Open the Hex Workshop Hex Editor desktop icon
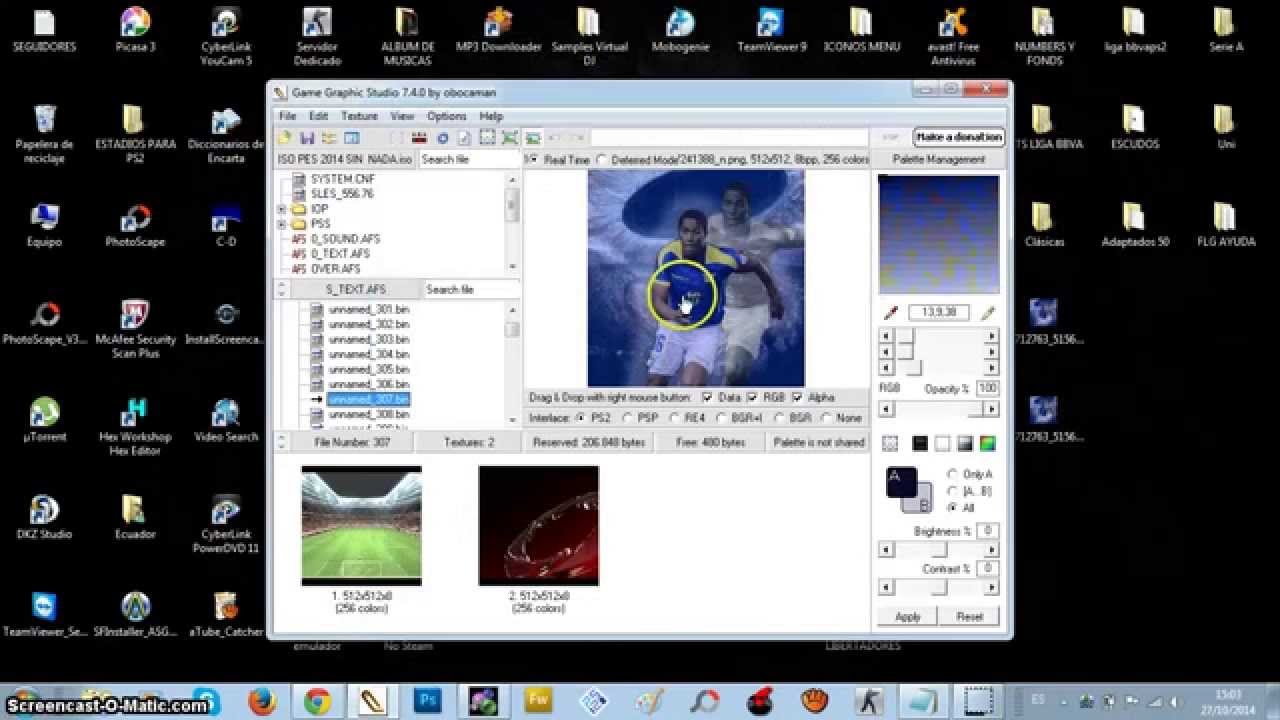Viewport: 1280px width, 720px height. click(135, 427)
